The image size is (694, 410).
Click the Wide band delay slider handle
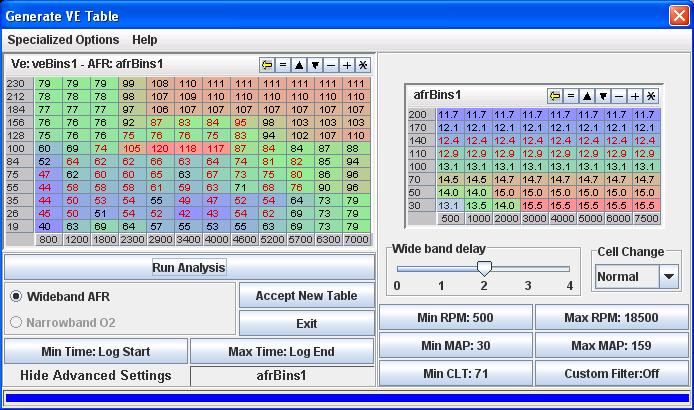click(484, 268)
